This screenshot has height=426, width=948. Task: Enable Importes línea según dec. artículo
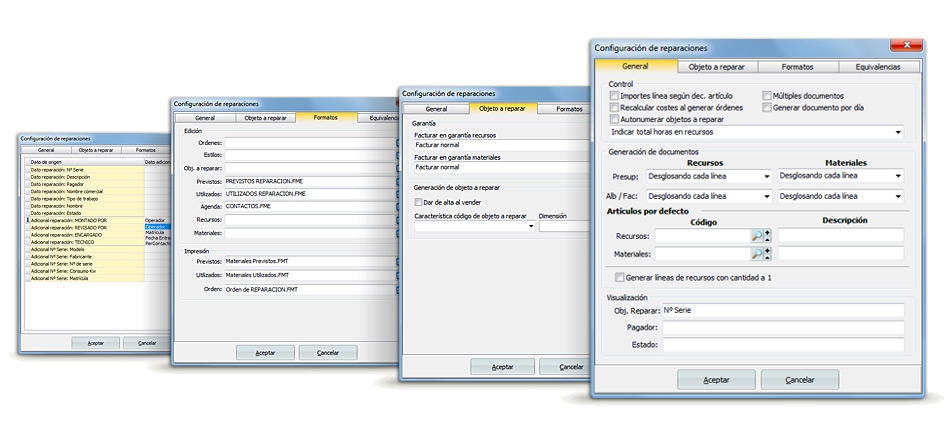[615, 96]
